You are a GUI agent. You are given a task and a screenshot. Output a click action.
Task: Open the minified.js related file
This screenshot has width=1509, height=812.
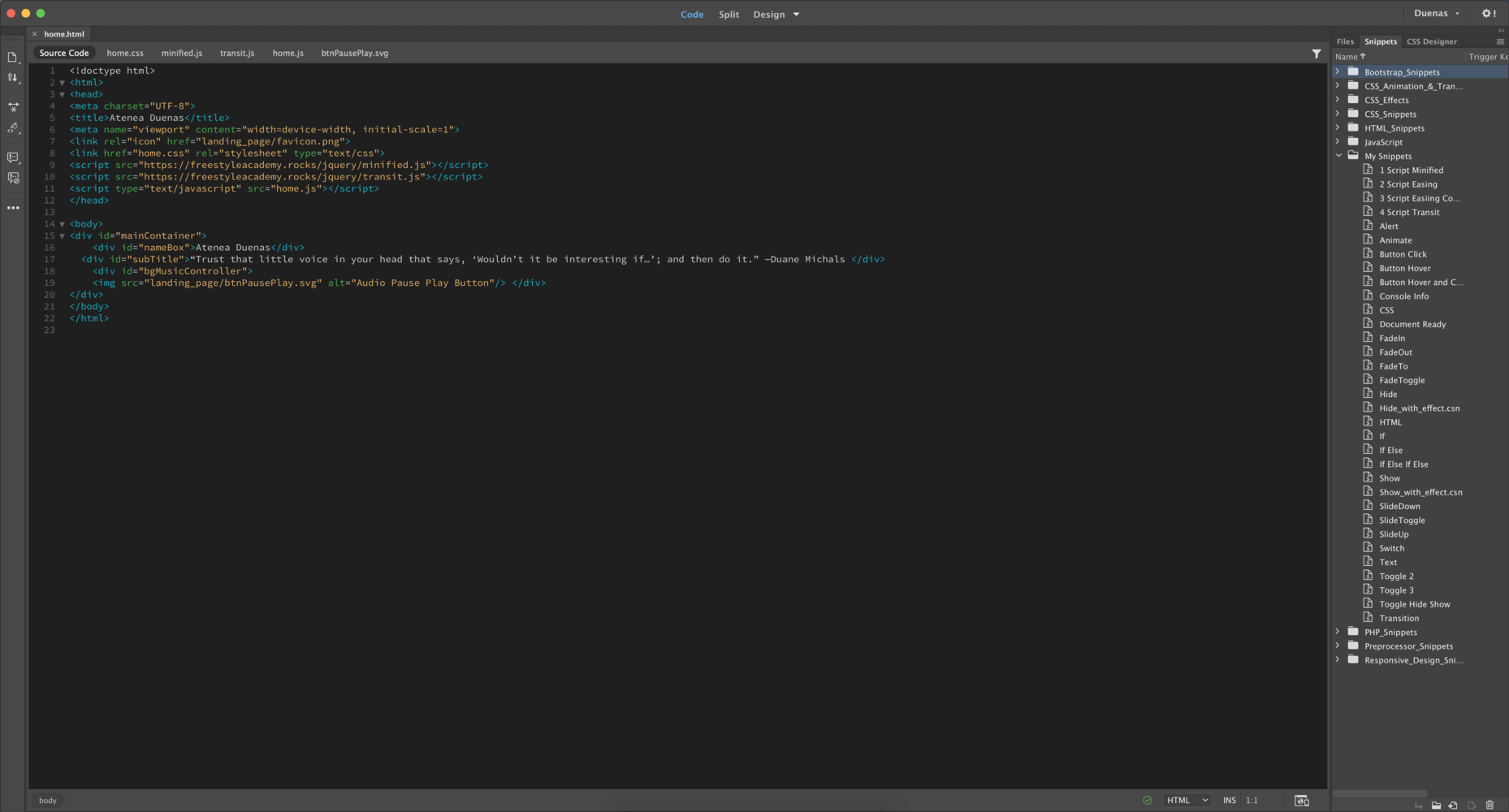click(182, 53)
